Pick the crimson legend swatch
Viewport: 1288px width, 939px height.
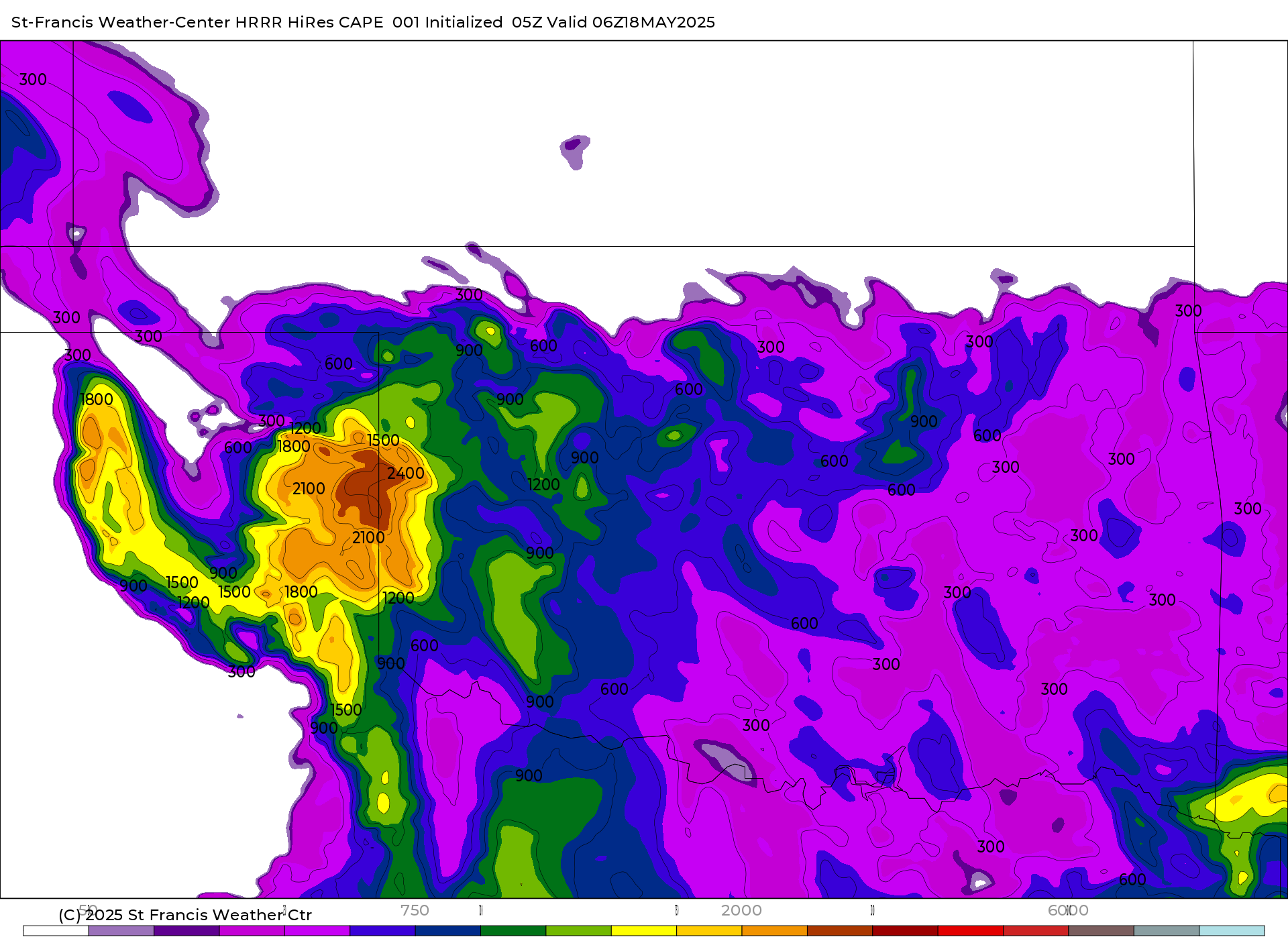coord(1036,931)
